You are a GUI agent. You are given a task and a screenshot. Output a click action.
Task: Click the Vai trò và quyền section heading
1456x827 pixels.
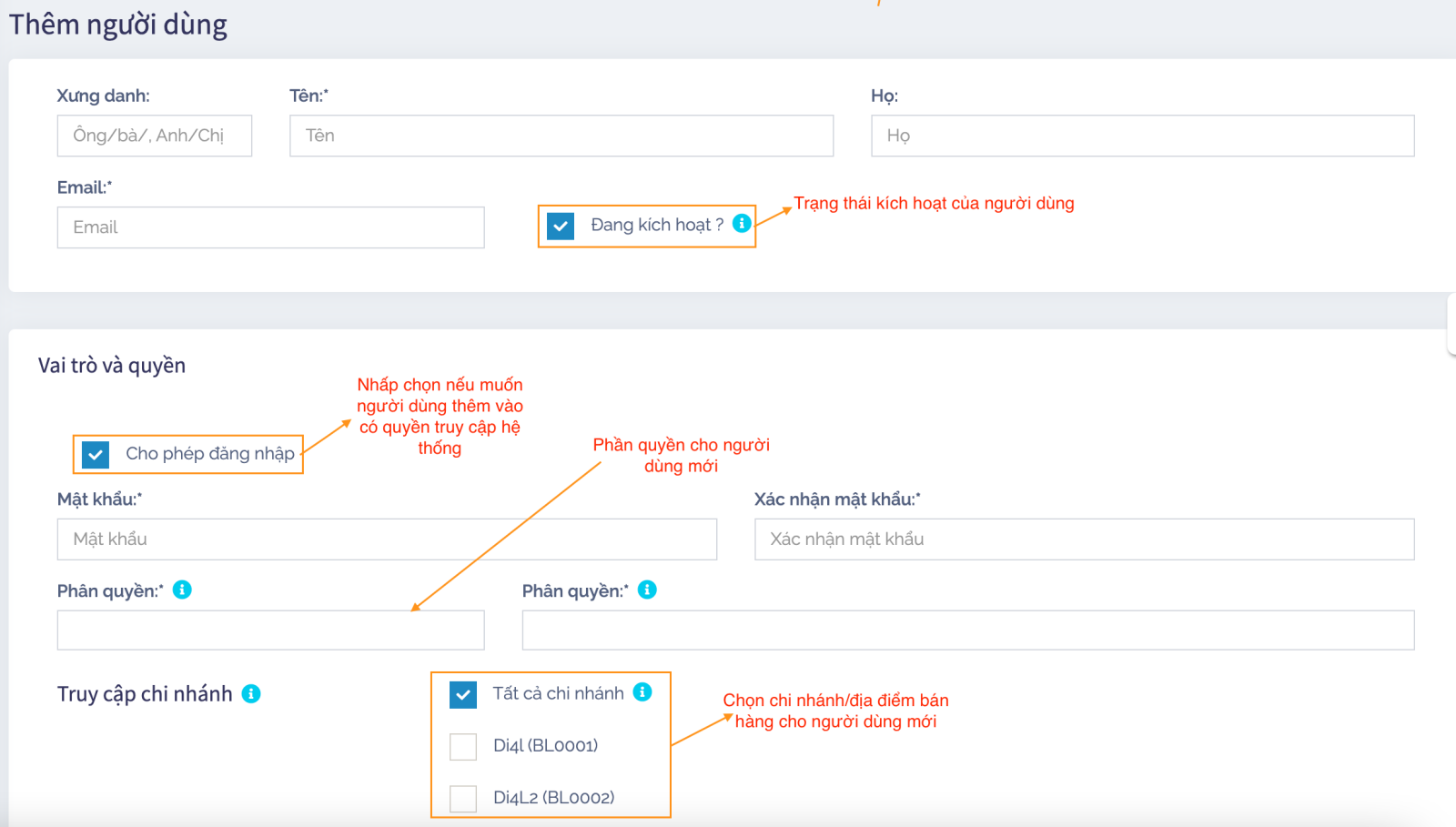pyautogui.click(x=112, y=366)
